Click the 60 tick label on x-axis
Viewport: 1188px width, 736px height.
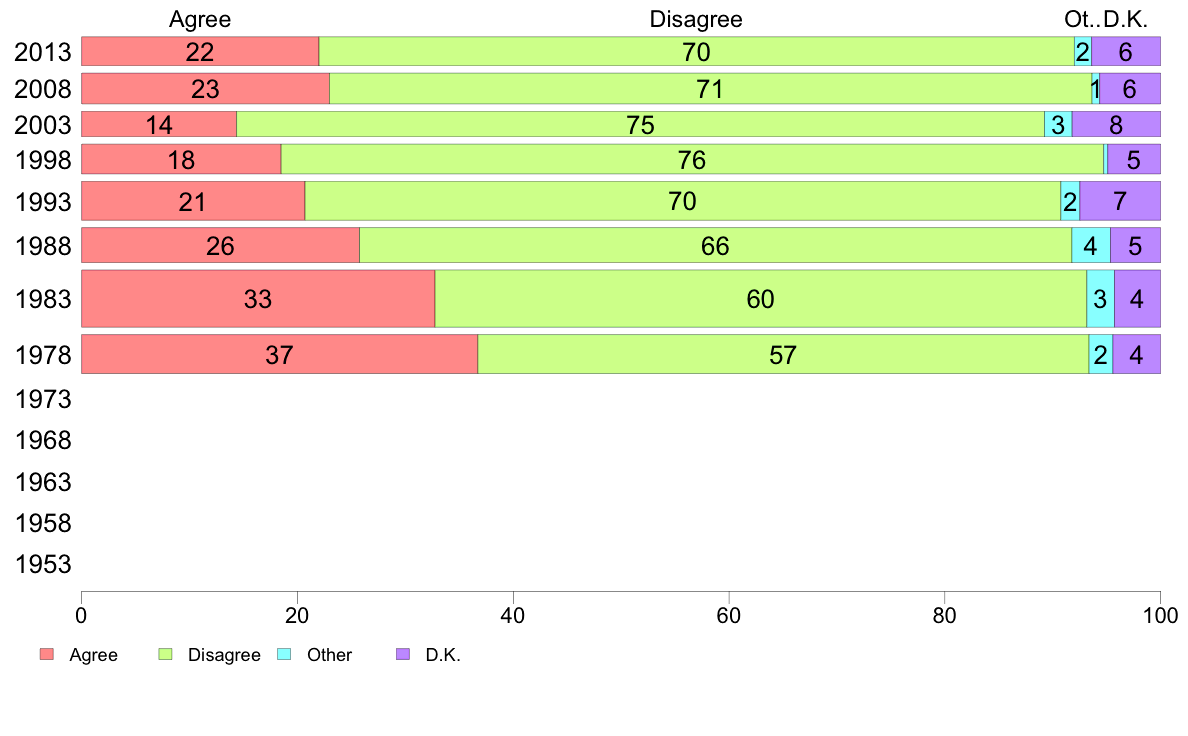pos(729,615)
